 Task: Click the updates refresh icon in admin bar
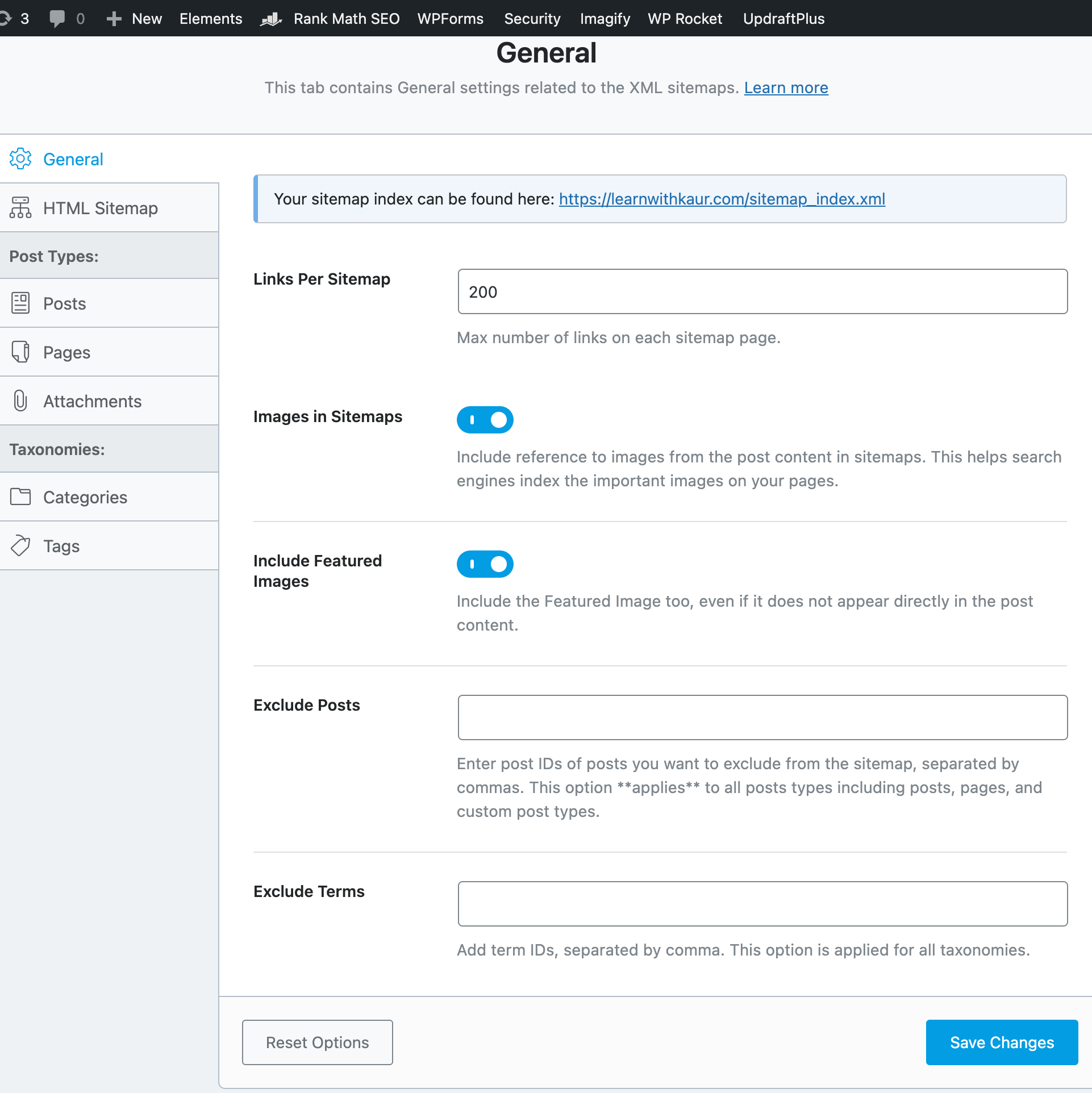pyautogui.click(x=6, y=18)
